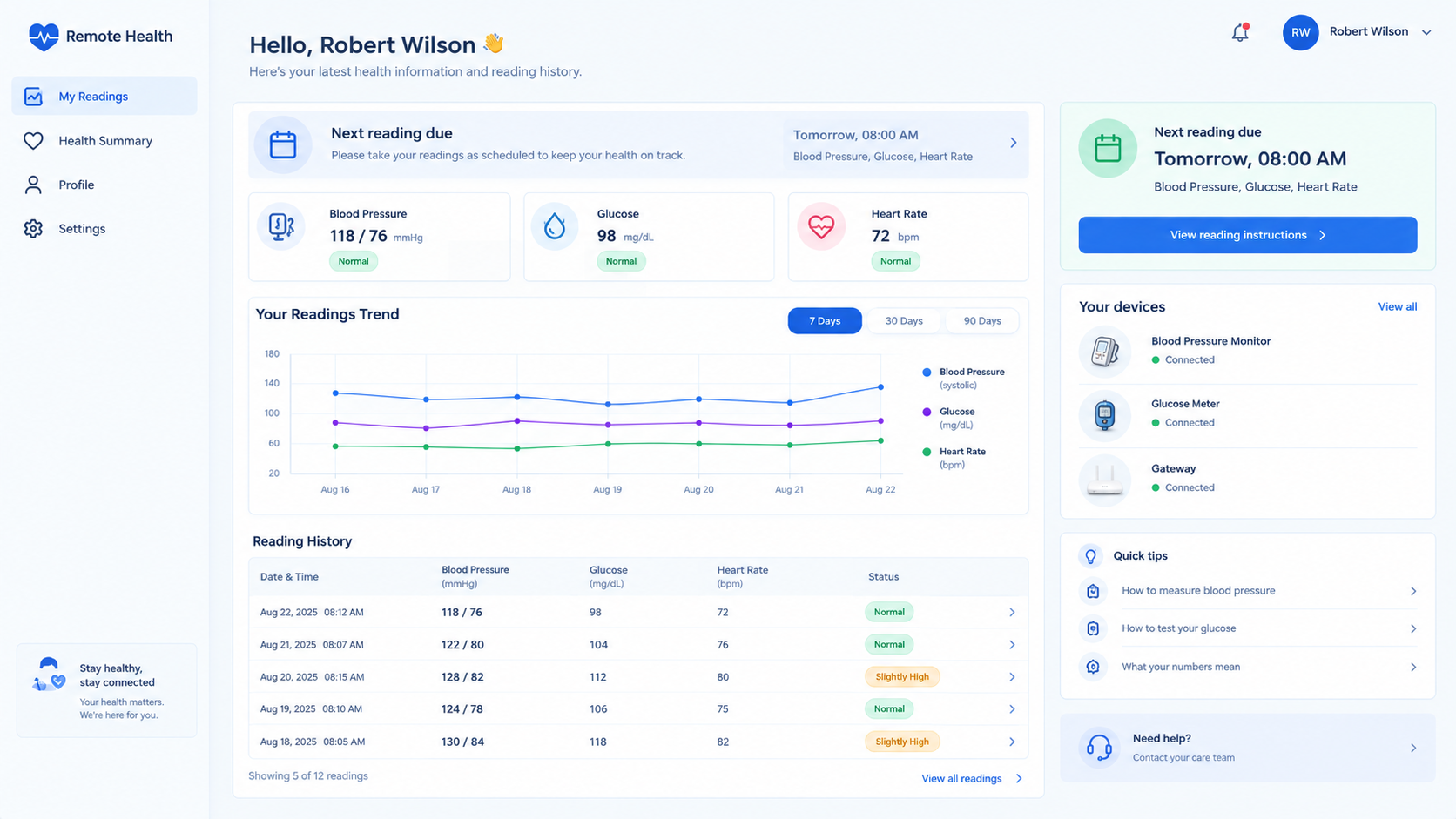Click the blue calendar icon in the banner

(283, 144)
